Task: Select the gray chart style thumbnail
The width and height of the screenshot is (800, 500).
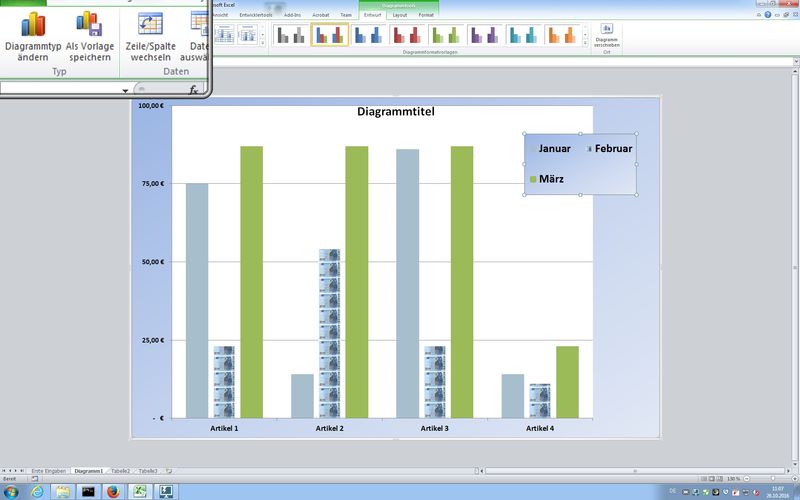Action: [x=290, y=36]
